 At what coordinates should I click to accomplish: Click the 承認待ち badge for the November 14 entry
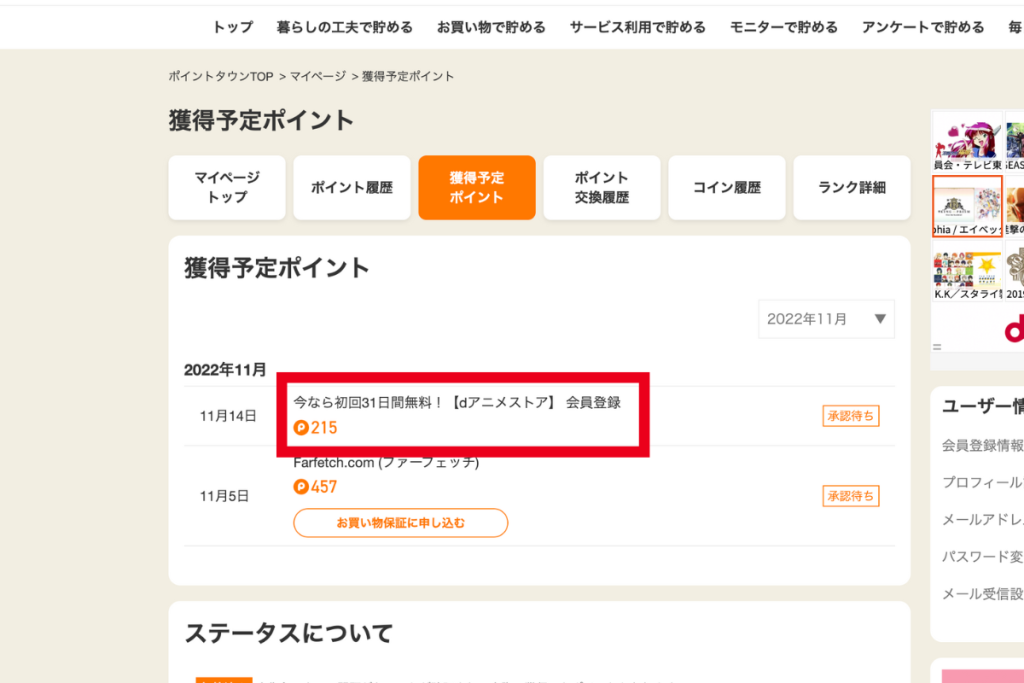click(851, 416)
